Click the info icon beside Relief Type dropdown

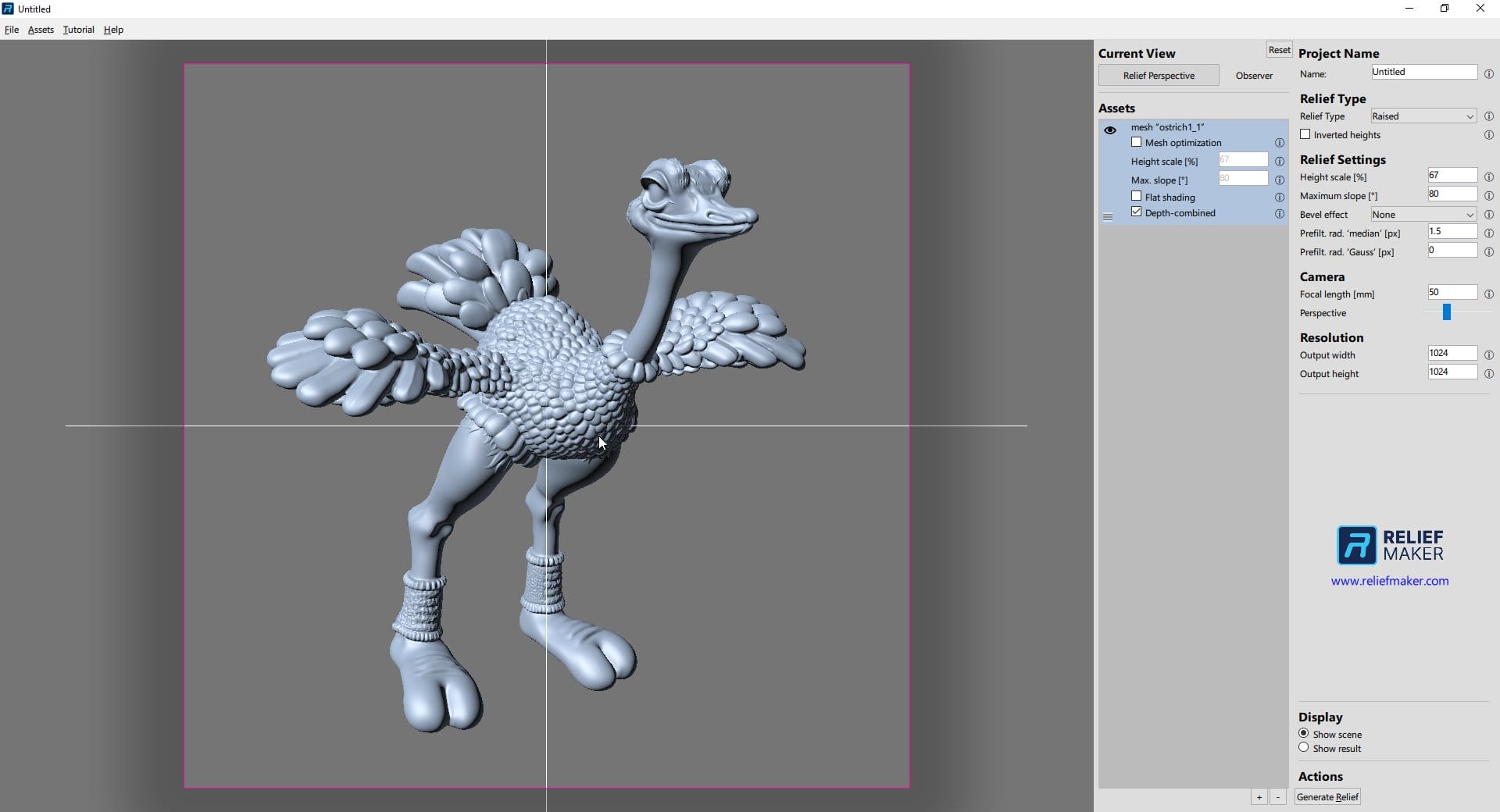click(x=1489, y=116)
